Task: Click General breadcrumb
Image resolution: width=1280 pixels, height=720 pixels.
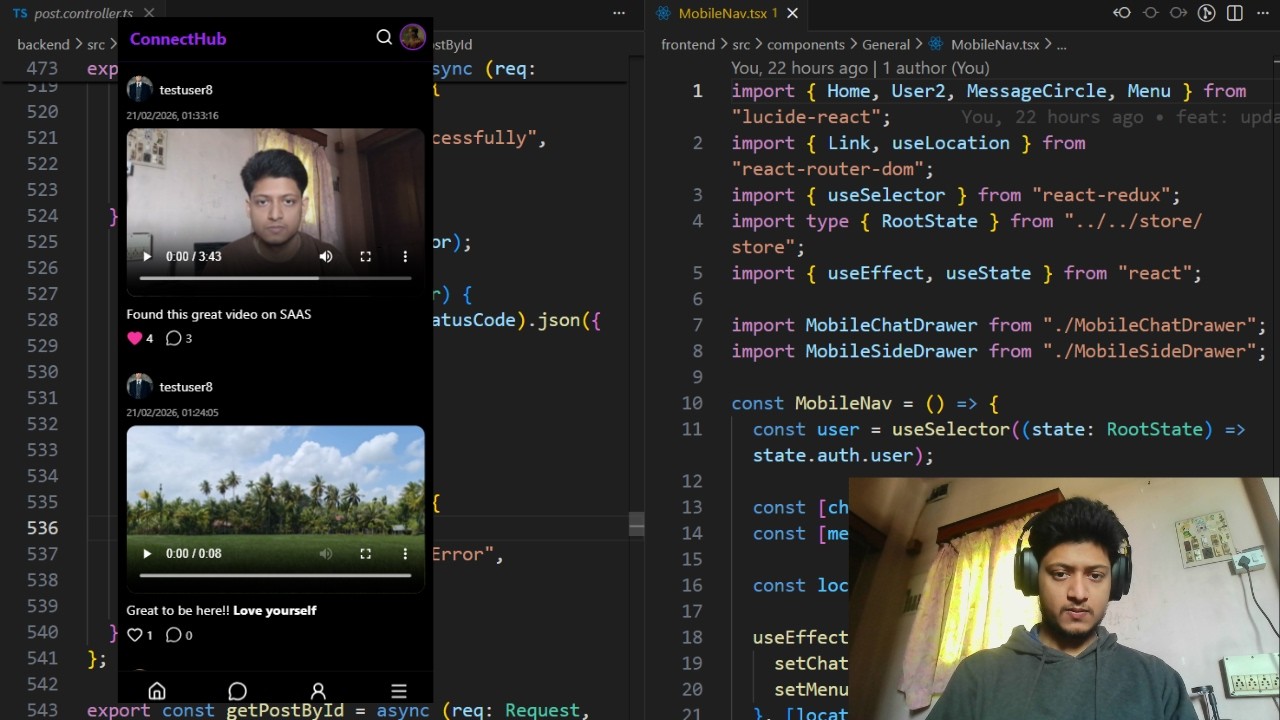Action: (x=886, y=45)
